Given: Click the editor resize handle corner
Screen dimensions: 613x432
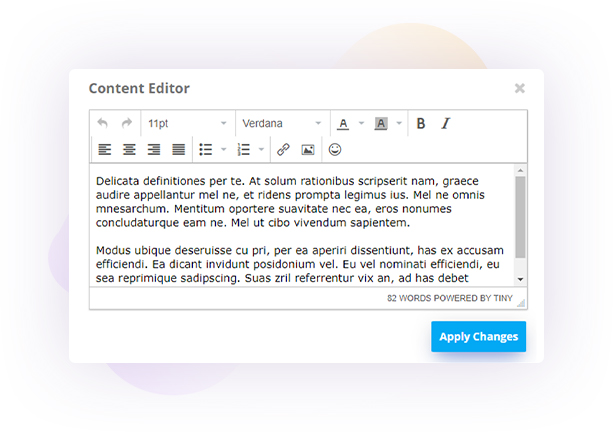Looking at the screenshot, I should [521, 303].
